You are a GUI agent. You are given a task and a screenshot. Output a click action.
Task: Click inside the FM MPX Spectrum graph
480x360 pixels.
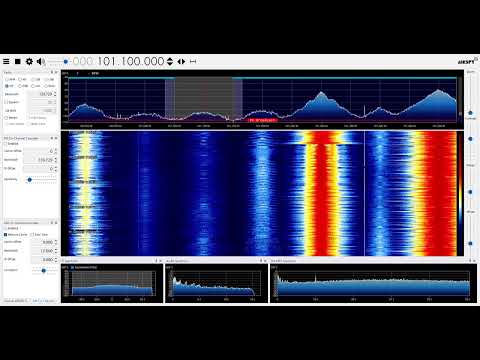(373, 283)
